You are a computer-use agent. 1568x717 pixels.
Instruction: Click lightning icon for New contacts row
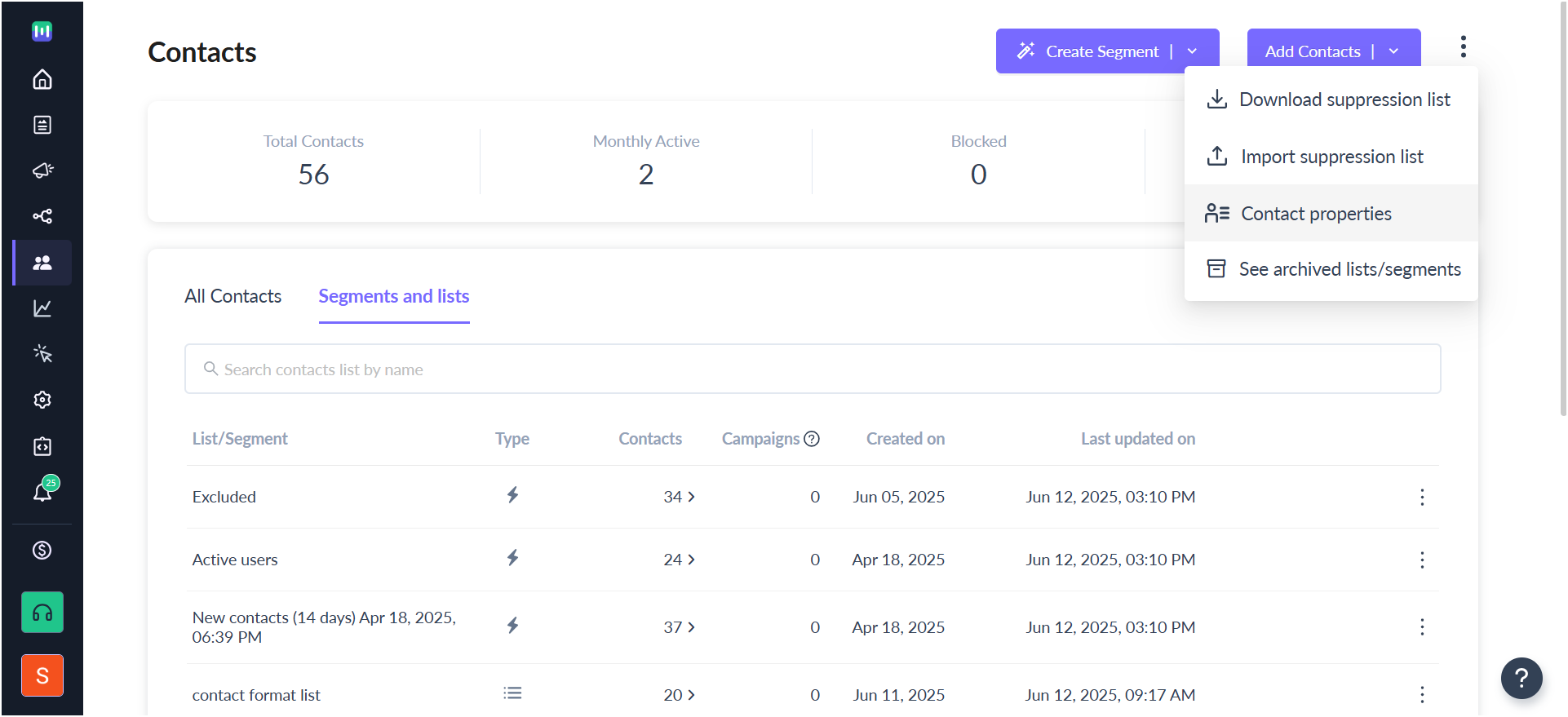coord(512,626)
